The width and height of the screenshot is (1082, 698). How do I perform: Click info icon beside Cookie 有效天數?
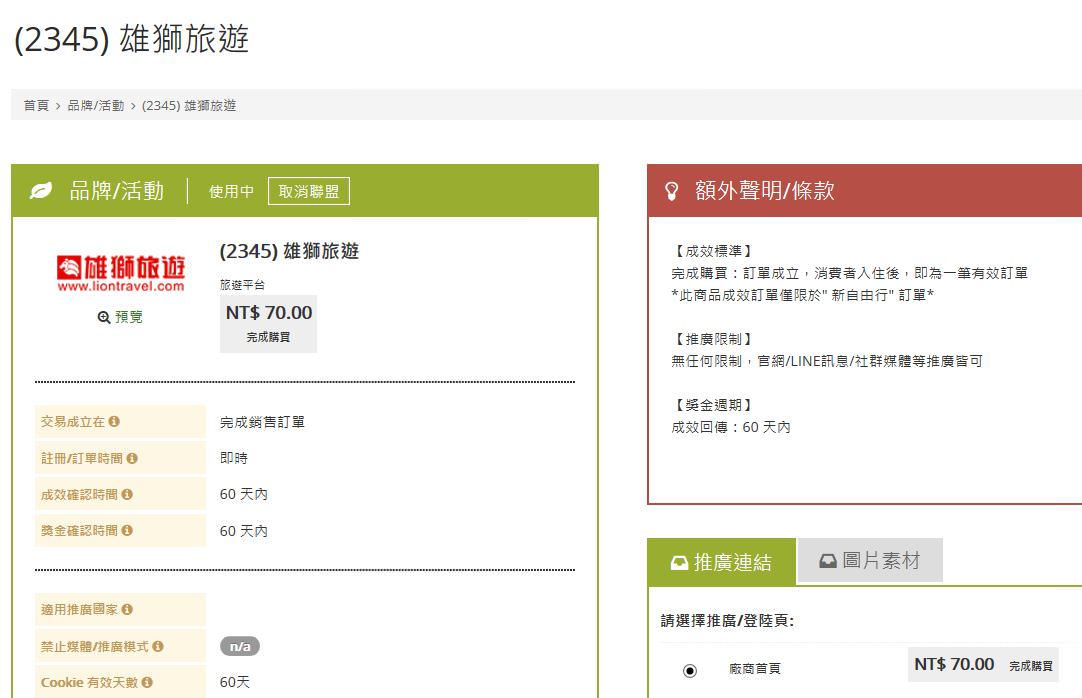147,682
